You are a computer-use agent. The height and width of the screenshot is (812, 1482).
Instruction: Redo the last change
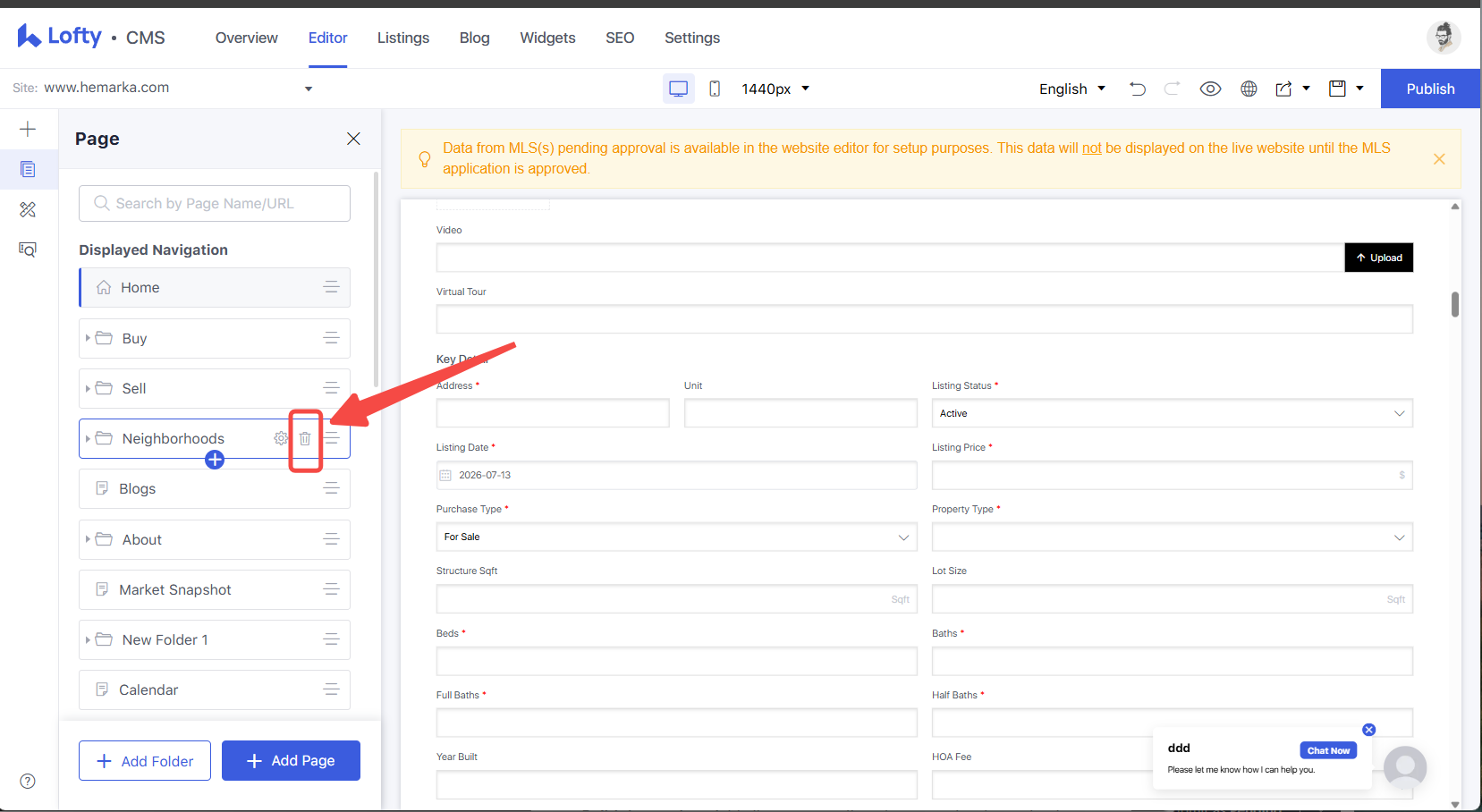click(x=1172, y=89)
